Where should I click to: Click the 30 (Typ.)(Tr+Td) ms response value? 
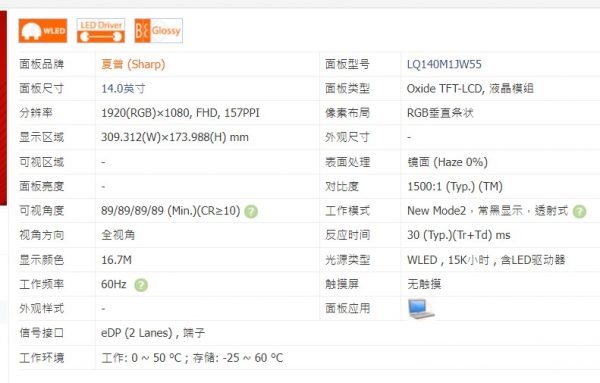coord(459,235)
